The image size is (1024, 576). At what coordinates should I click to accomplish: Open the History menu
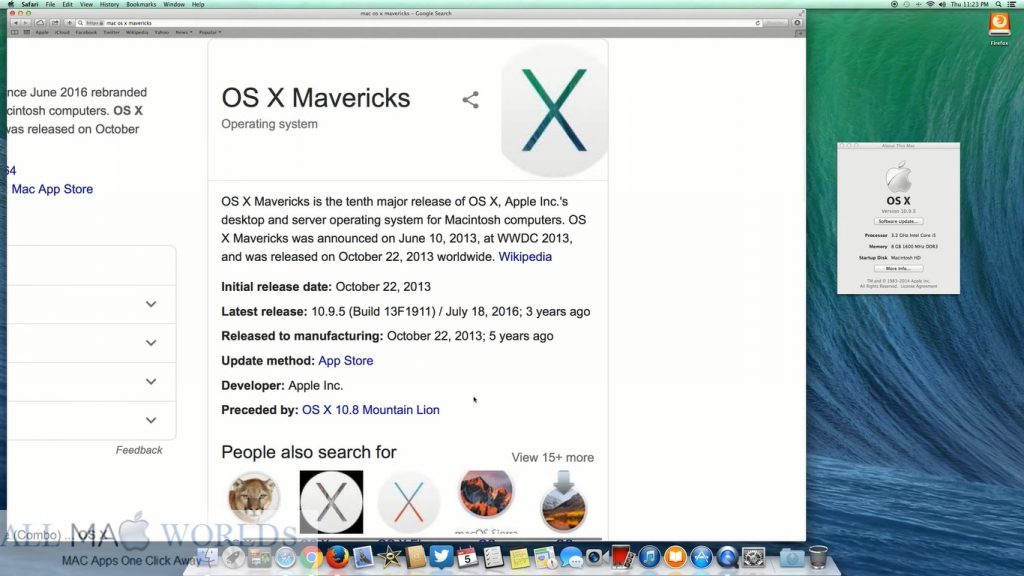pyautogui.click(x=109, y=5)
